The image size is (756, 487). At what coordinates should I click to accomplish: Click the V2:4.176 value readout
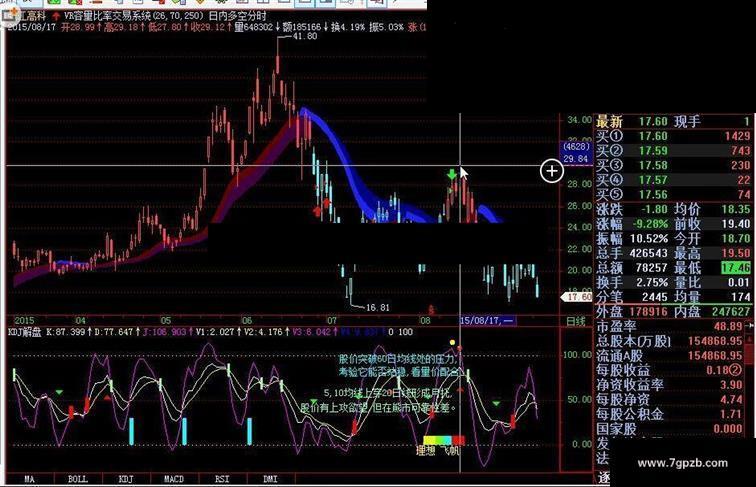(x=264, y=332)
